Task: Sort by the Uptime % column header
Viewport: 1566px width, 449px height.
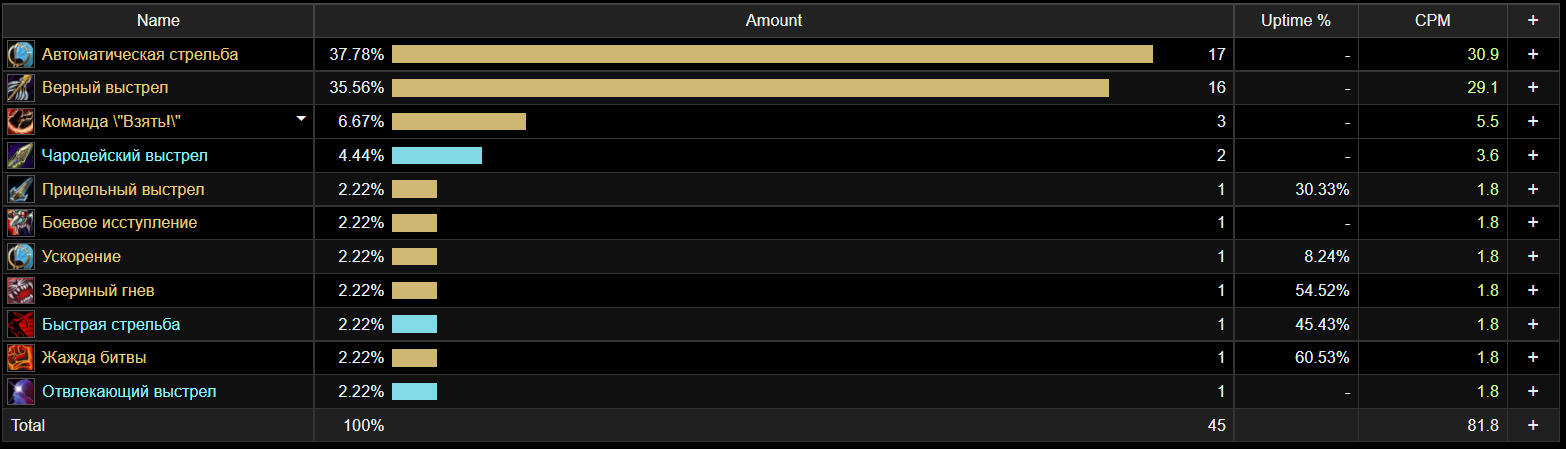Action: [1295, 21]
